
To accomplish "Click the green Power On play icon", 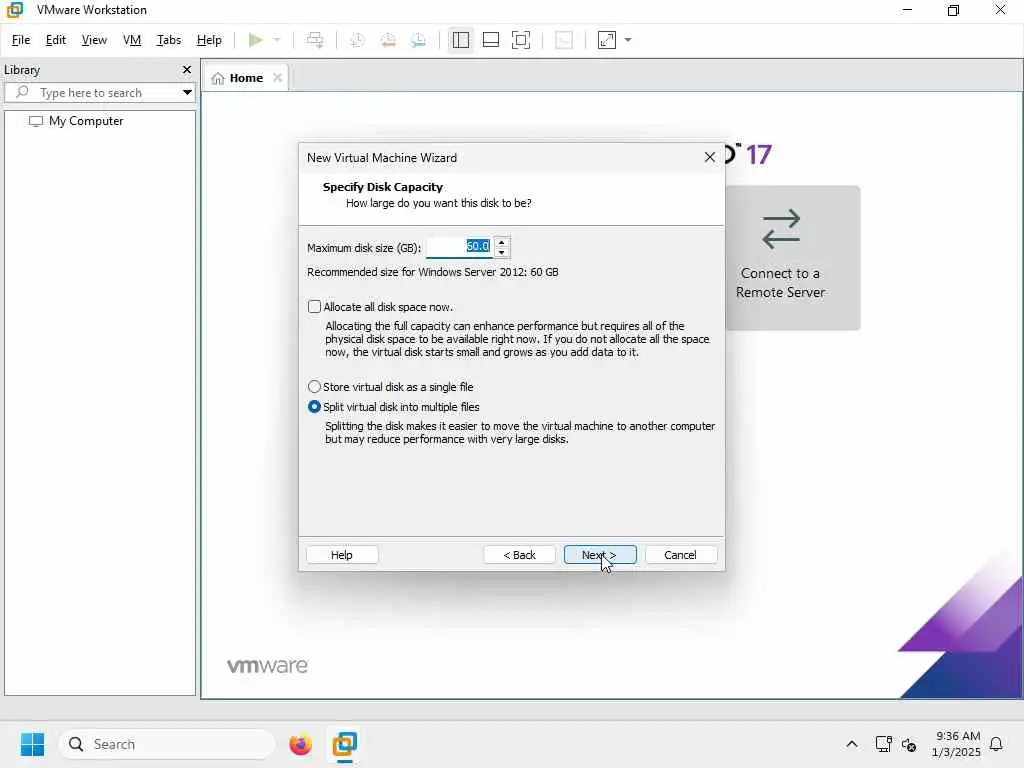I will 255,40.
